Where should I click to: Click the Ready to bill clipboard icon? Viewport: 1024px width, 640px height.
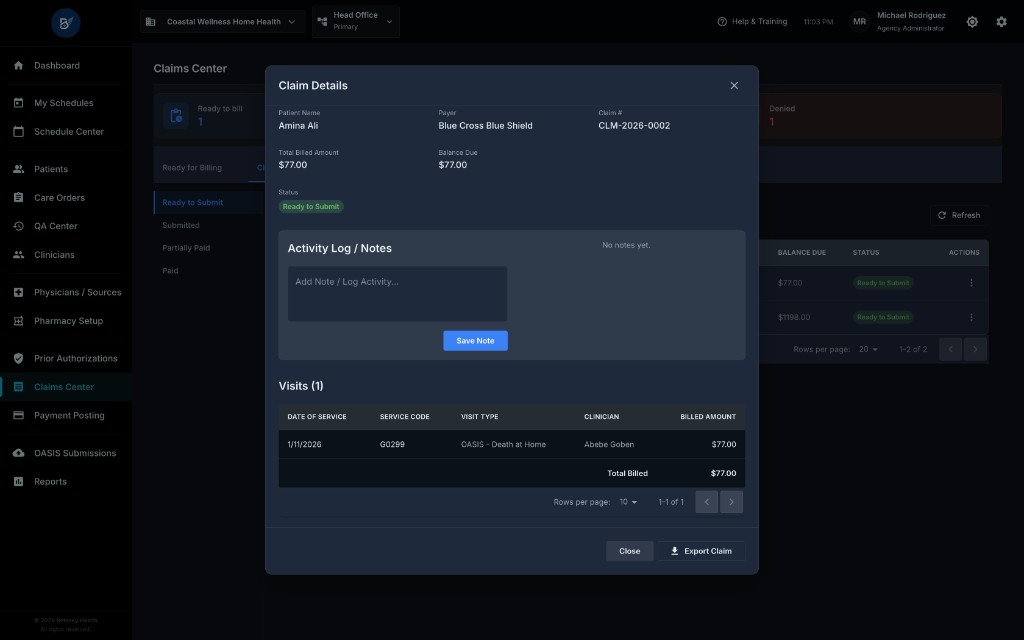point(176,116)
